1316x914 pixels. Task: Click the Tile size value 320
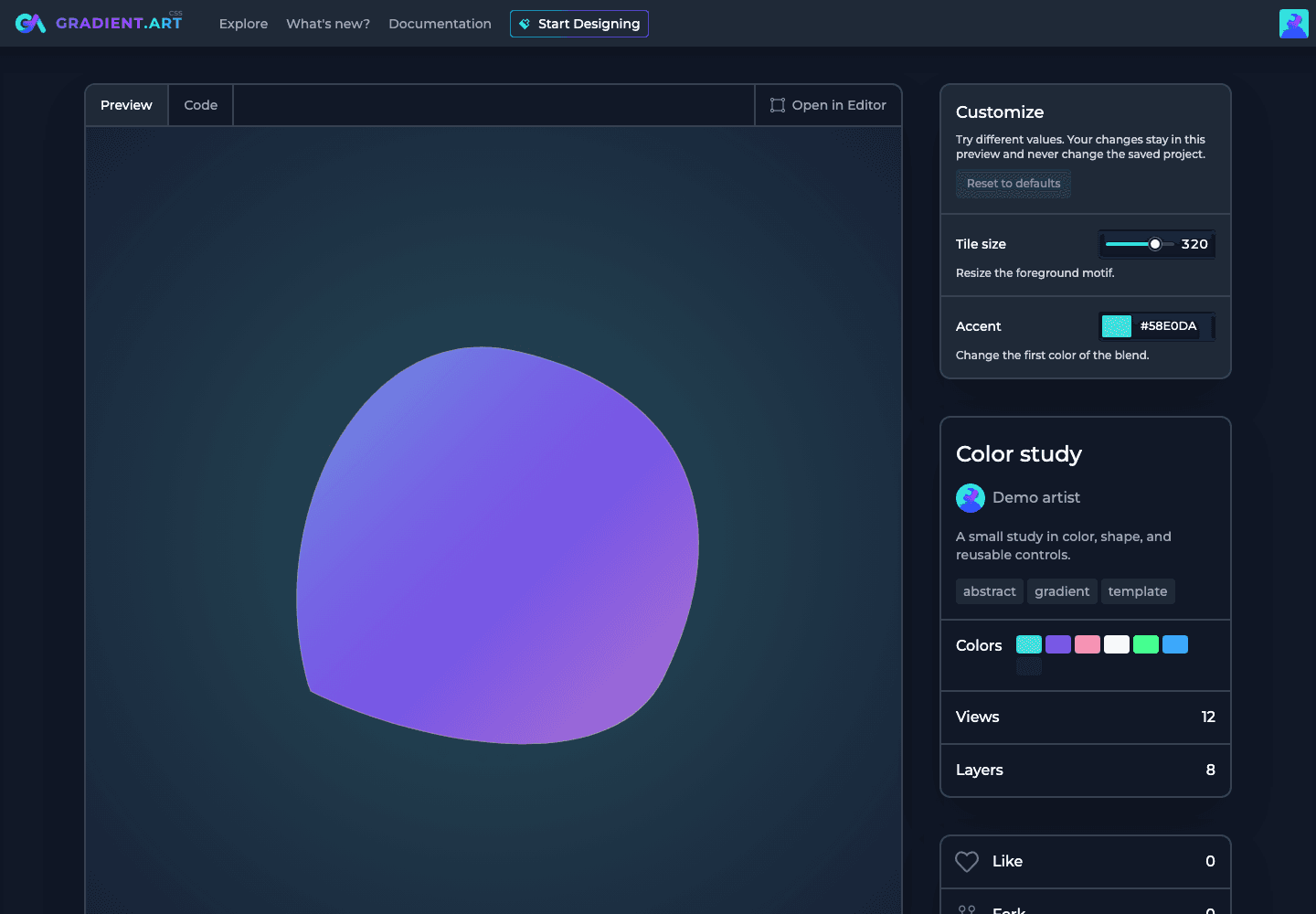pyautogui.click(x=1194, y=244)
